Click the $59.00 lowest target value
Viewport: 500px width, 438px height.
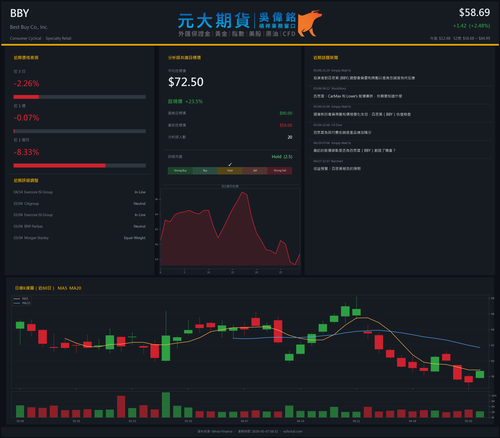(x=286, y=125)
